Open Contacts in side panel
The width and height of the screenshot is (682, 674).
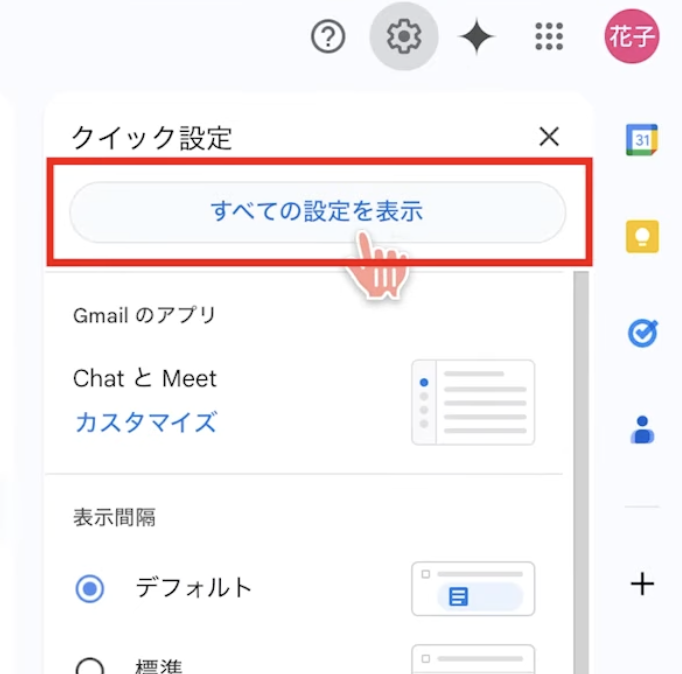(x=641, y=429)
